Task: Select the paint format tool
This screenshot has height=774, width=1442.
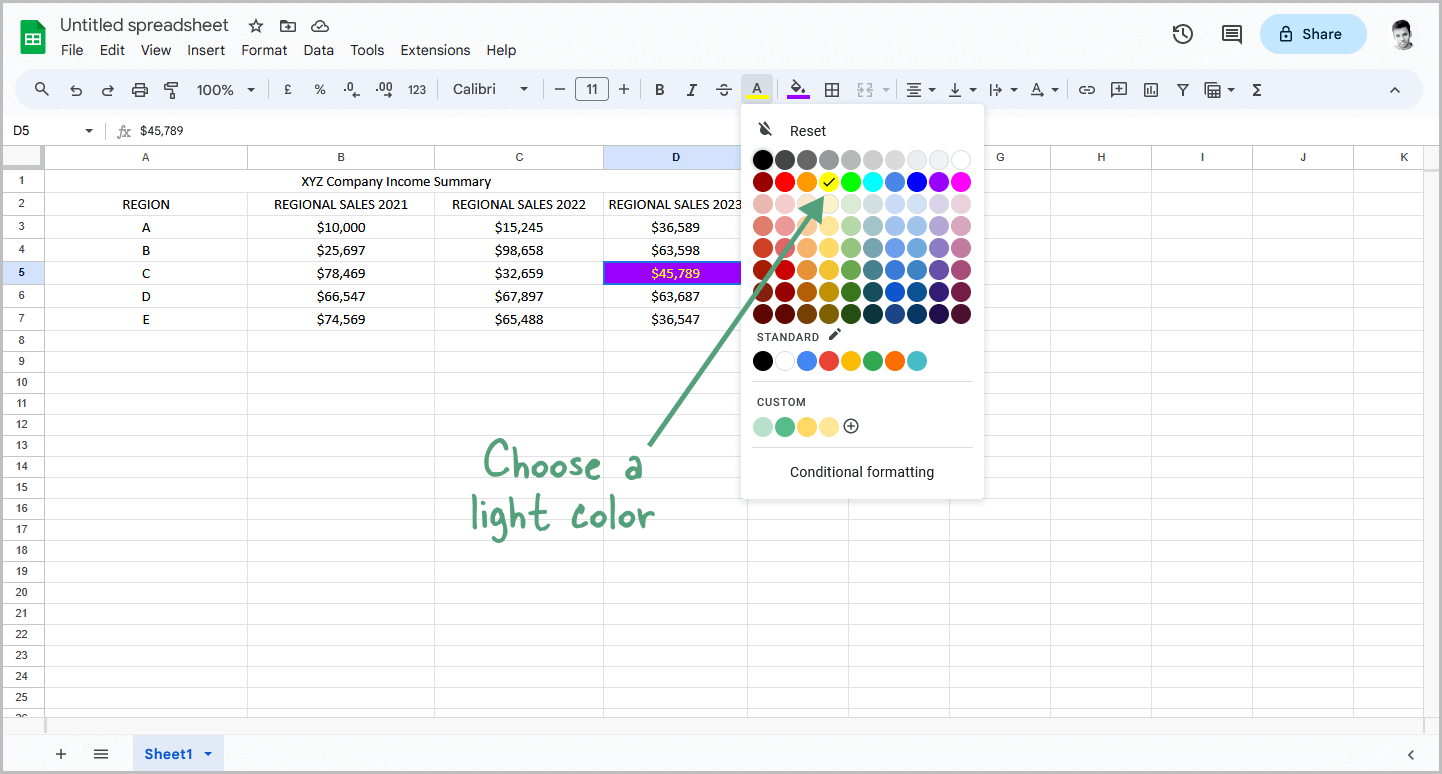Action: (x=171, y=89)
